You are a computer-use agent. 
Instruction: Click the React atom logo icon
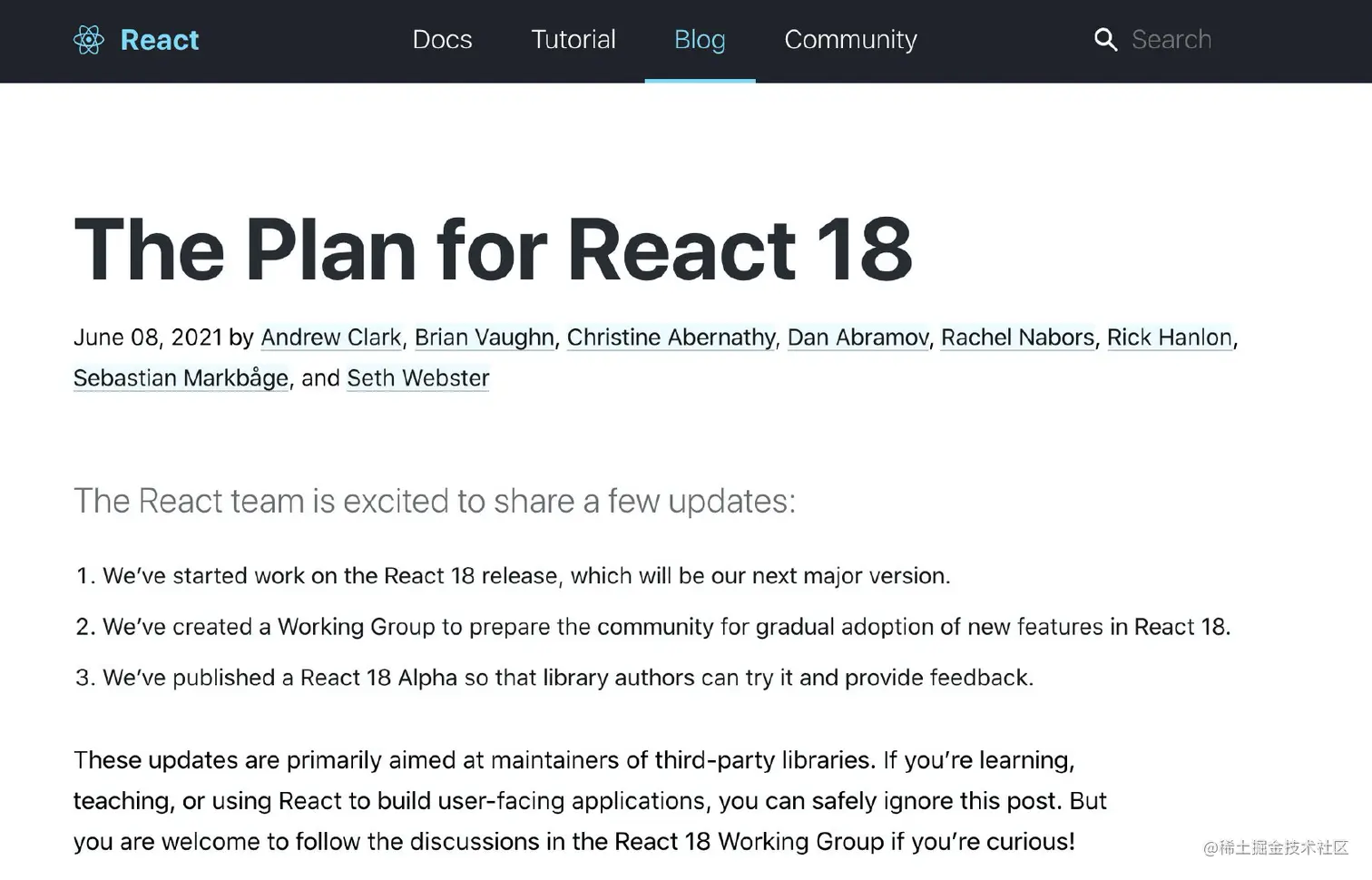tap(89, 40)
